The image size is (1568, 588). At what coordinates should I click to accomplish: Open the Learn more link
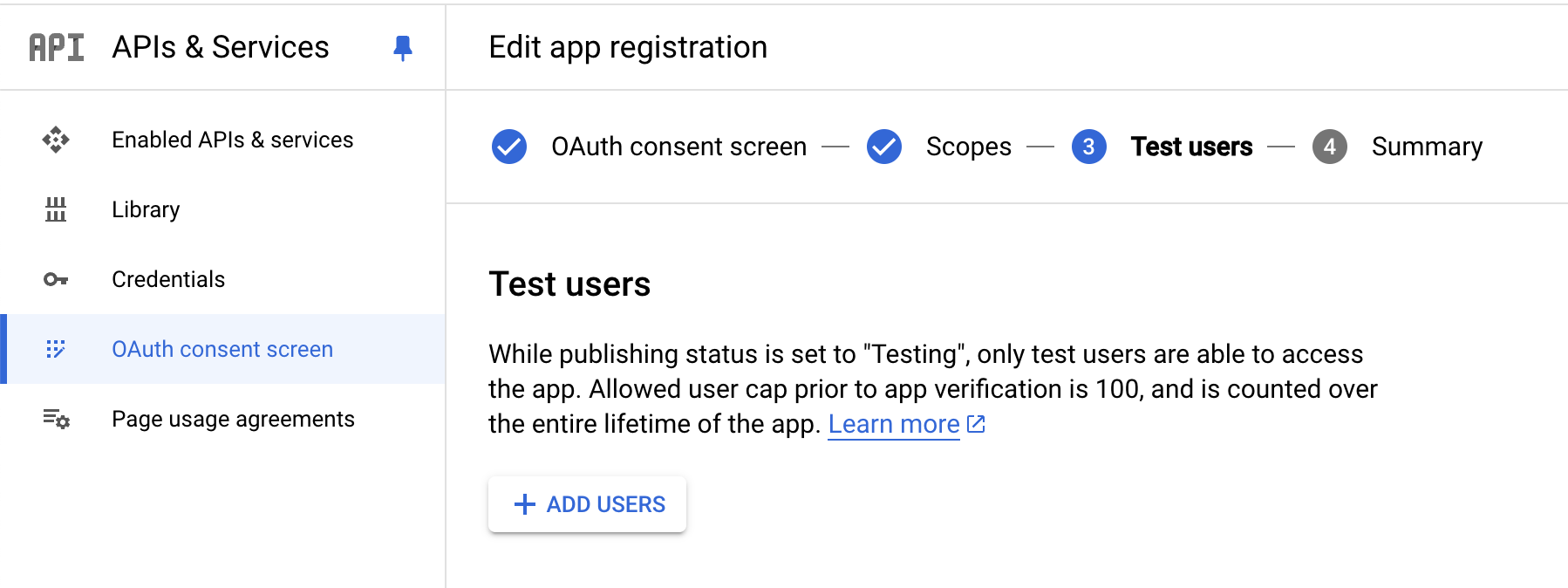[x=894, y=424]
